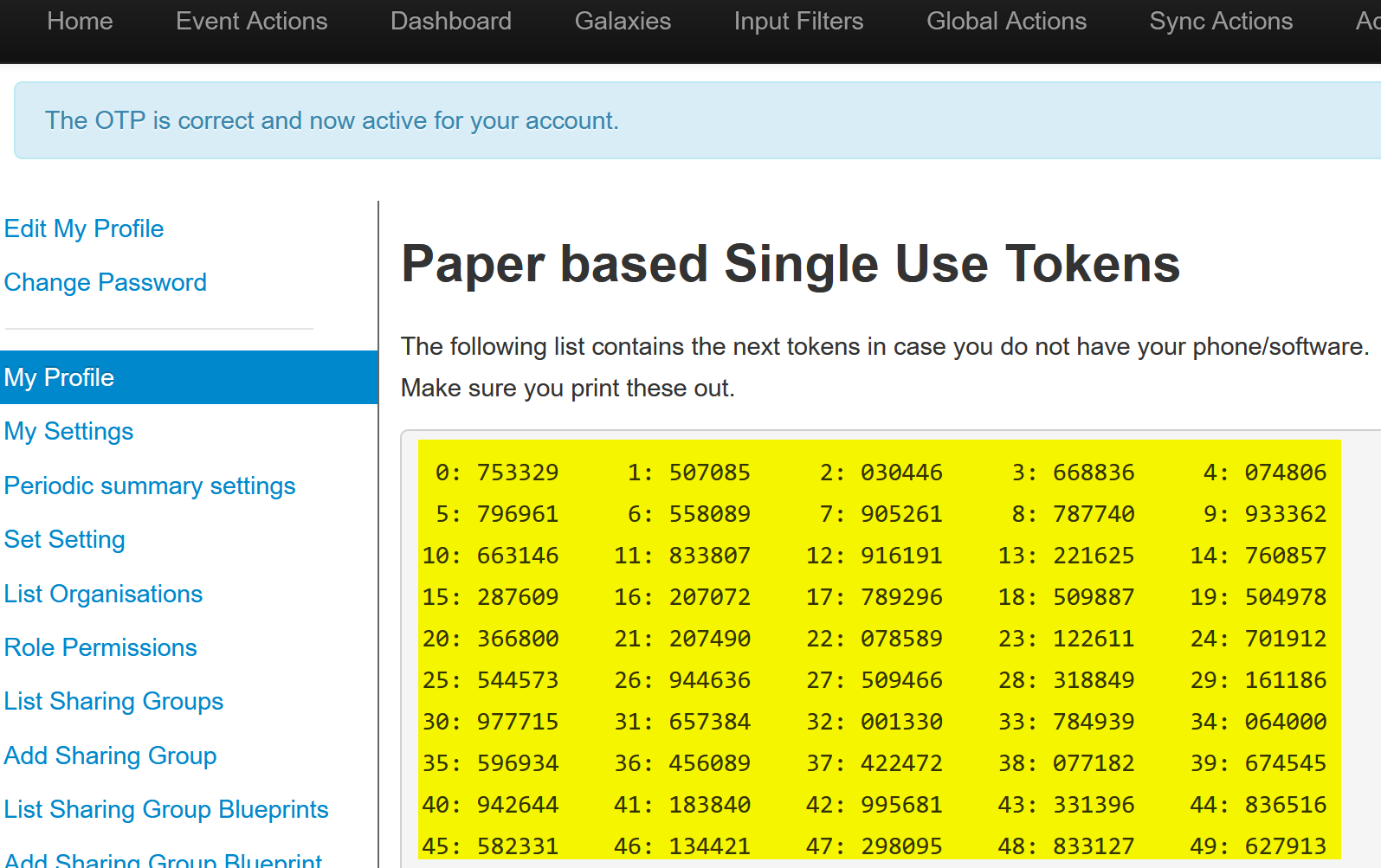Select token 1 value 507085
1381x868 pixels.
[709, 473]
